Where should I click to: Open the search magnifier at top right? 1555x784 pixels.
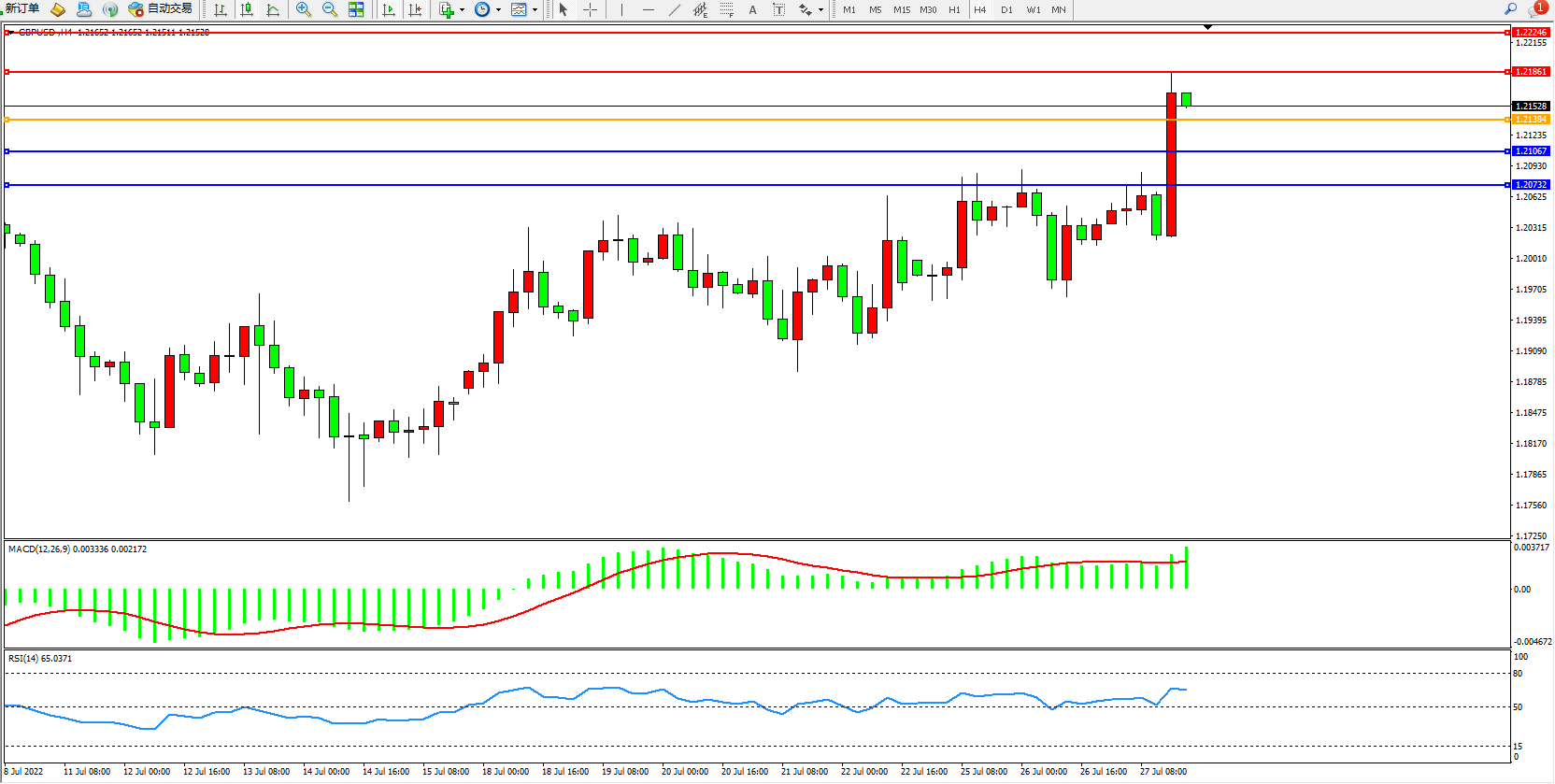tap(1510, 8)
